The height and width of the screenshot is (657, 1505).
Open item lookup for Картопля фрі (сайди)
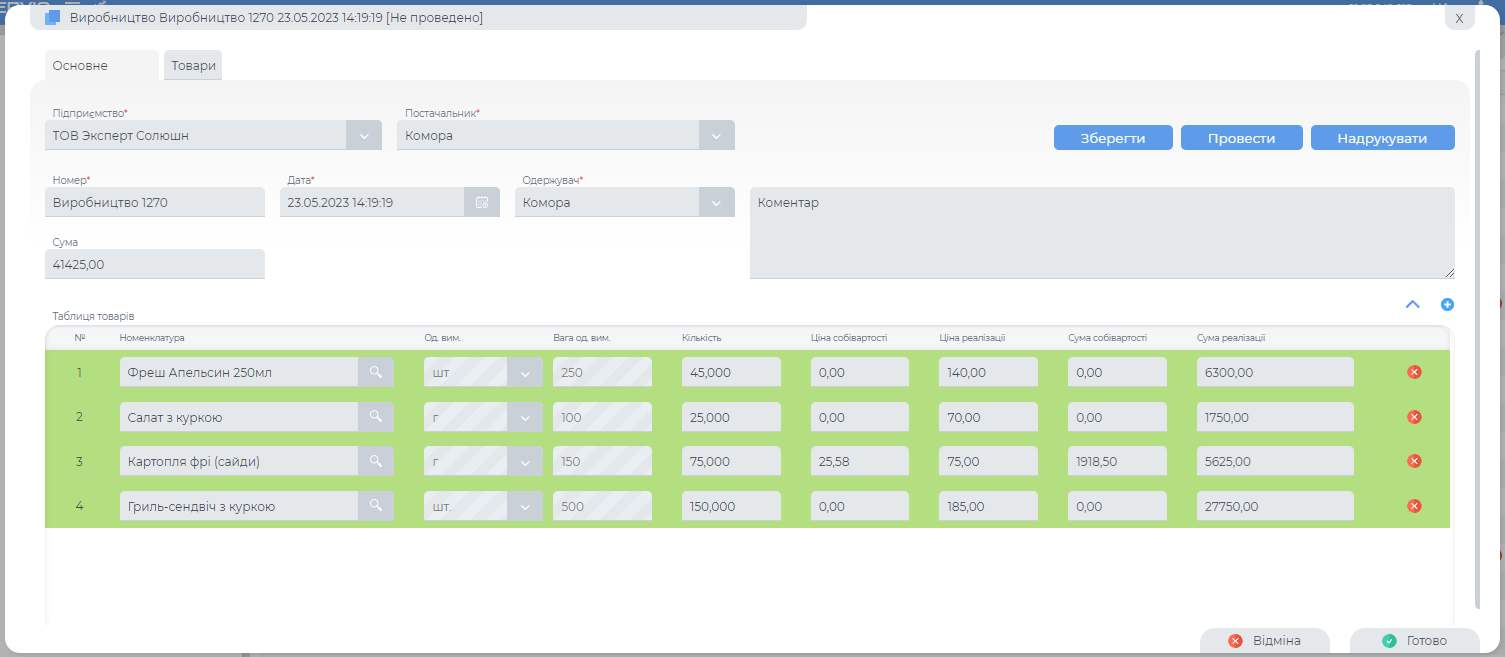click(376, 461)
